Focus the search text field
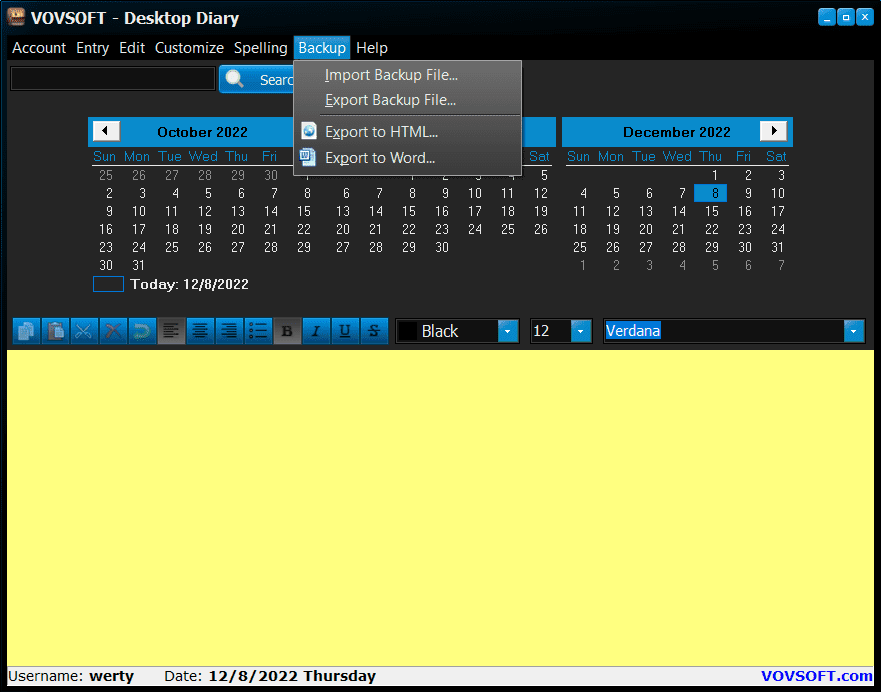This screenshot has height=692, width=881. coord(113,79)
